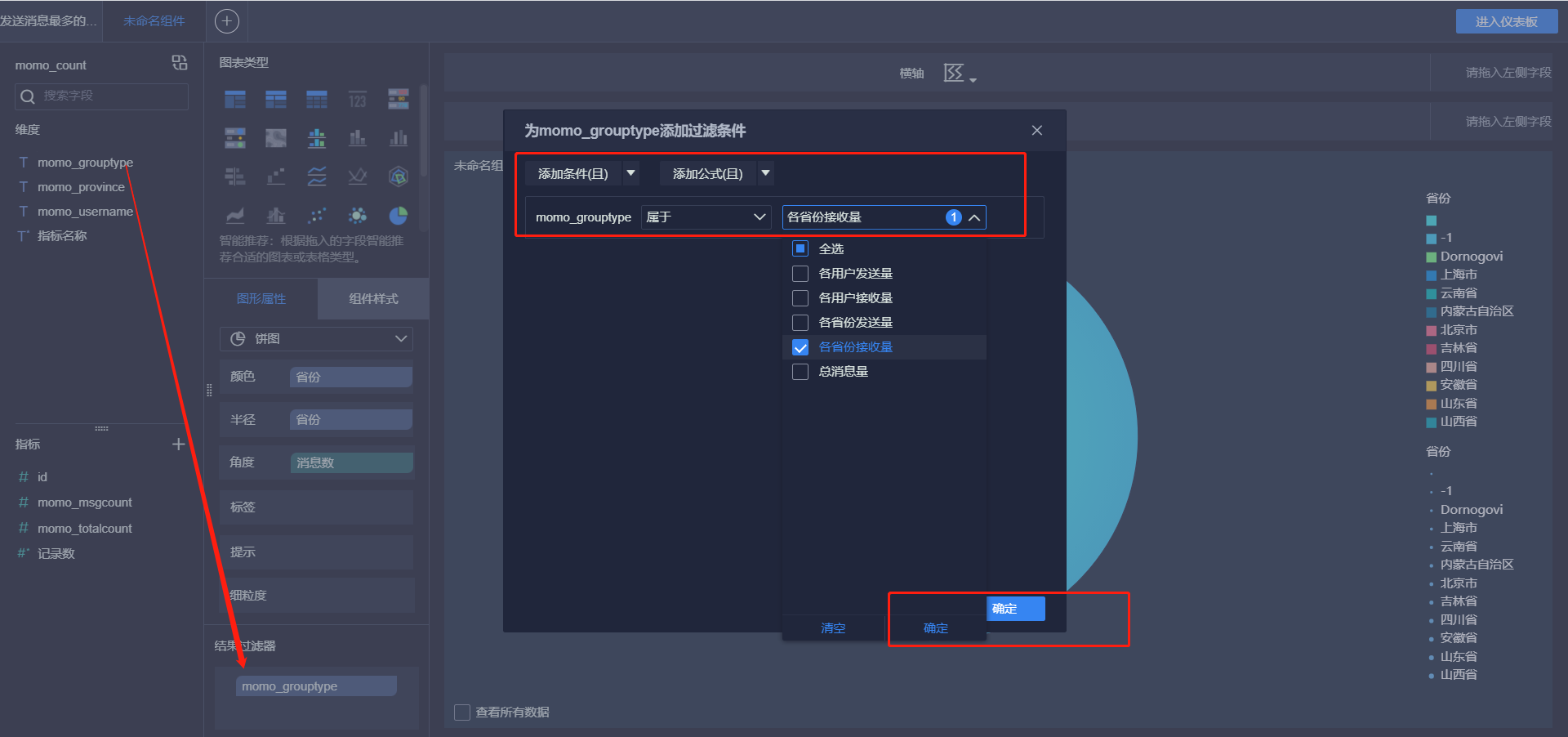Open the 图形属性 tab
This screenshot has width=1568, height=737.
[x=261, y=298]
